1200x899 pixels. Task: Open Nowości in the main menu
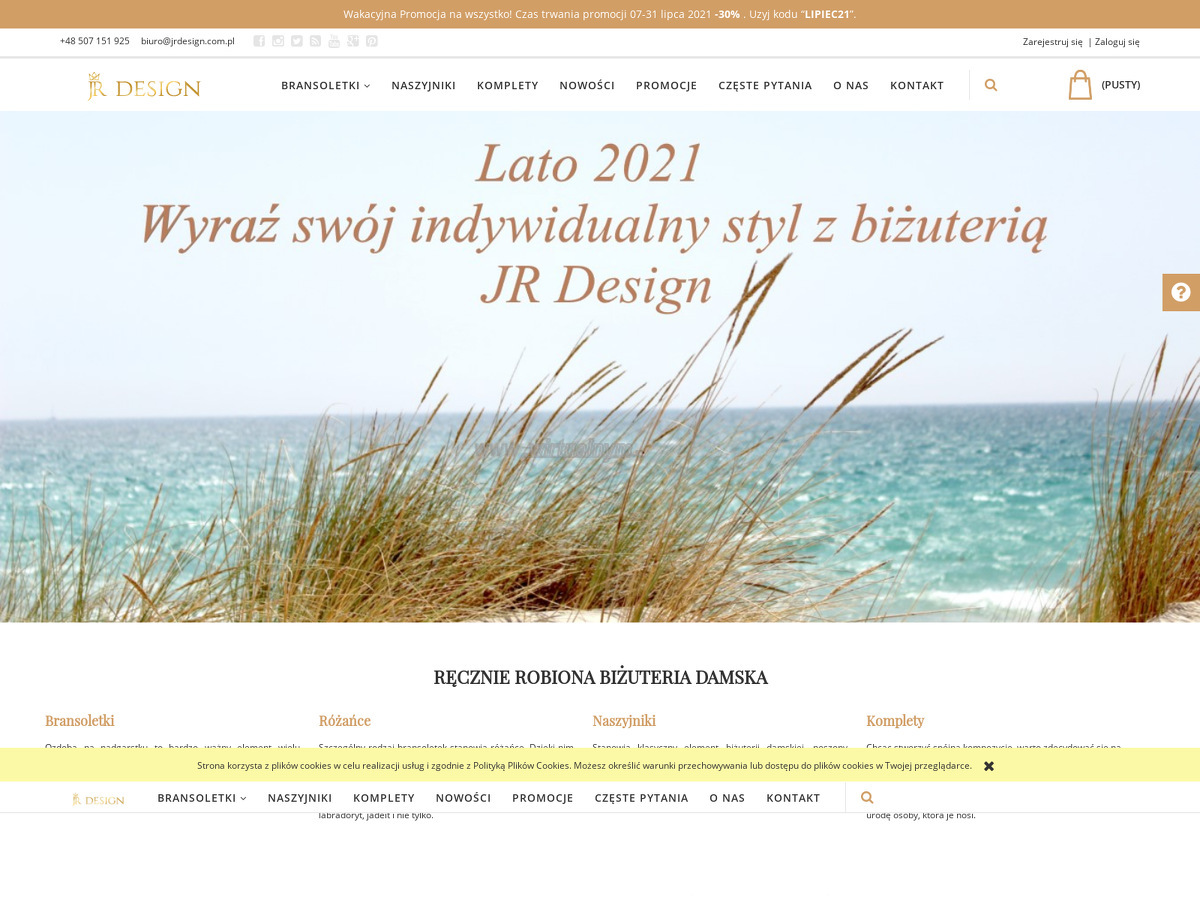coord(587,86)
